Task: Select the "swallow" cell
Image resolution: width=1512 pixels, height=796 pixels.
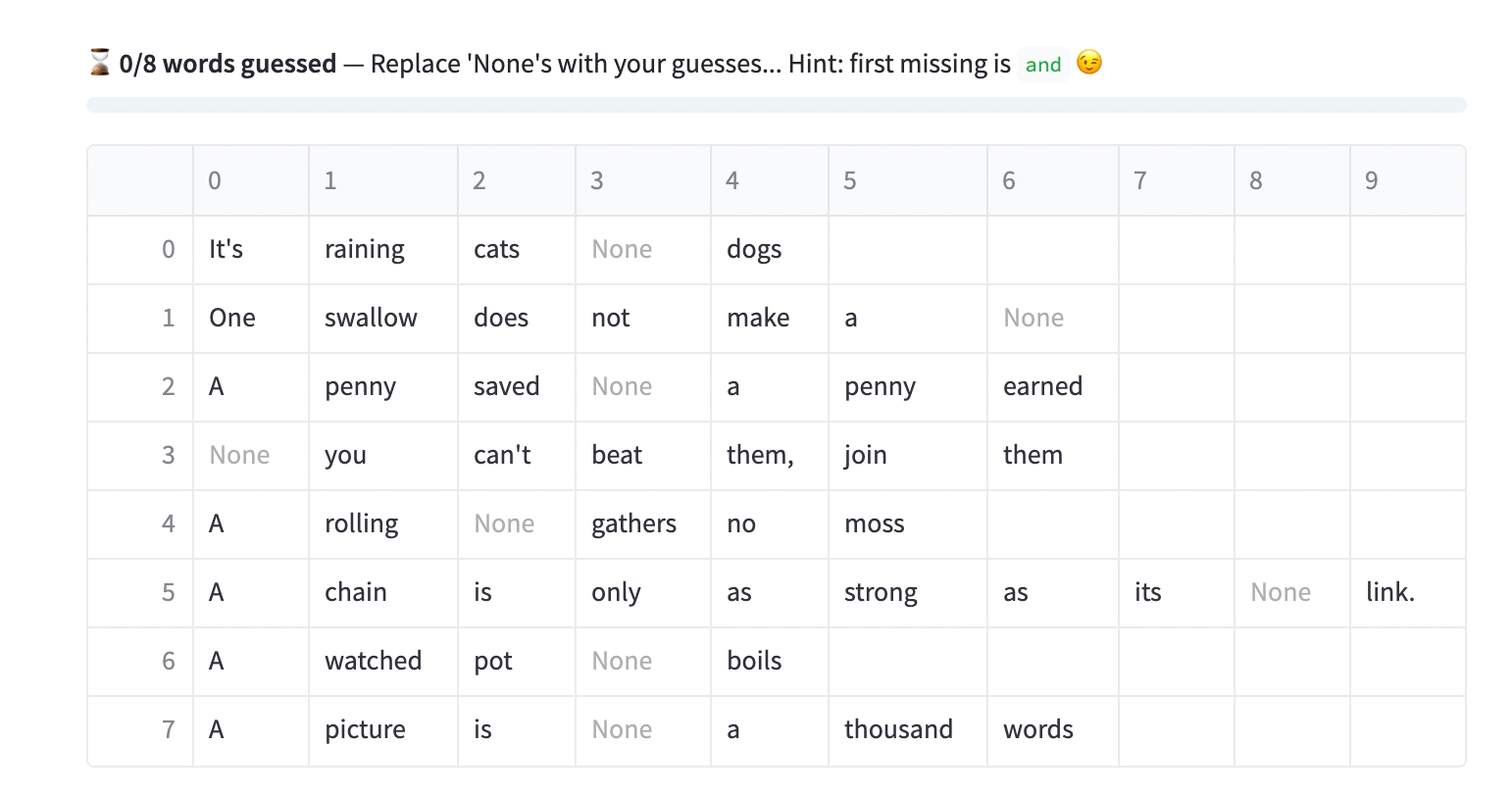Action: click(371, 319)
